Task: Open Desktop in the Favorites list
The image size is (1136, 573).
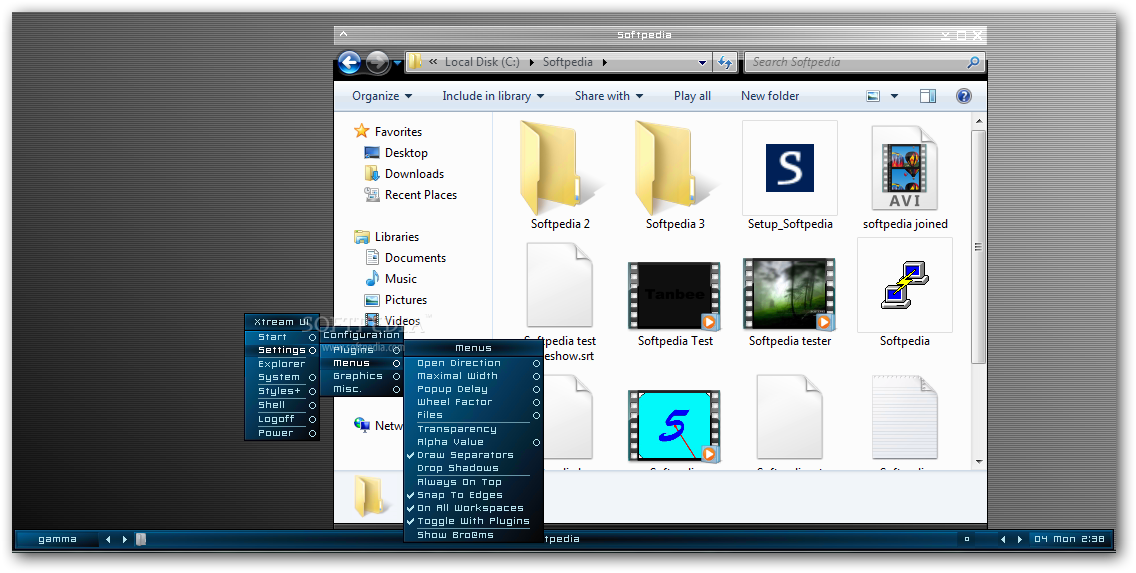Action: pos(406,153)
